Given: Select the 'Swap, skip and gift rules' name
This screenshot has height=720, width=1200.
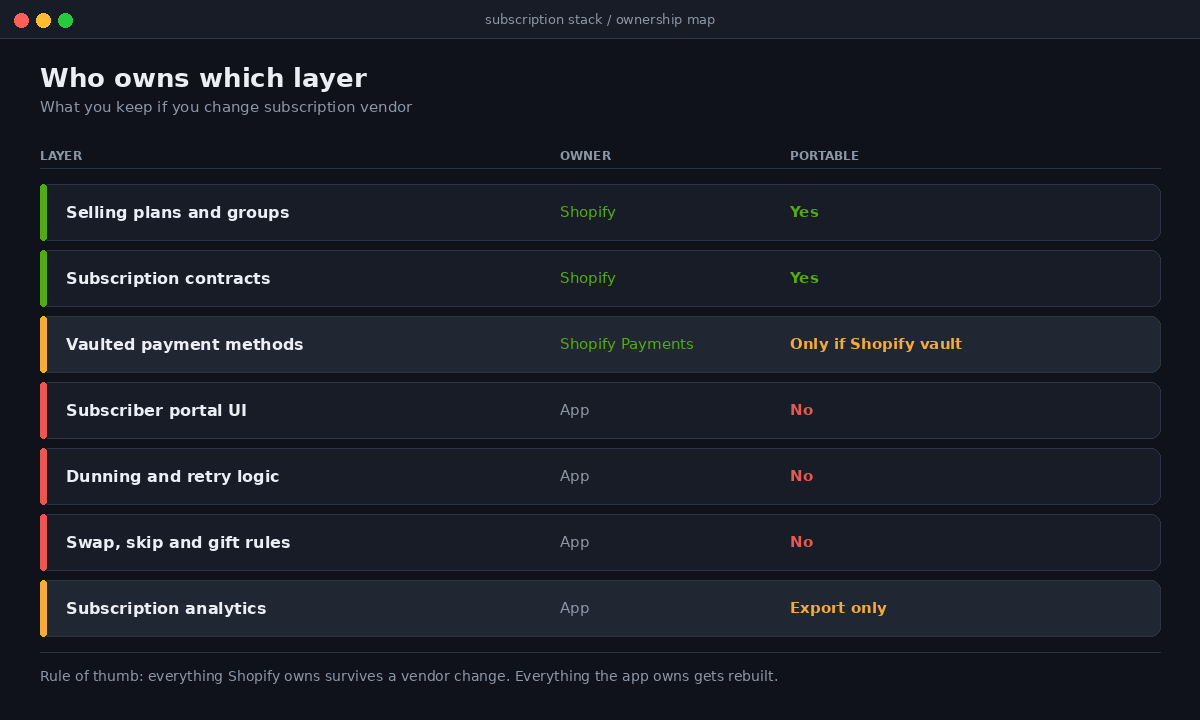Looking at the screenshot, I should [x=178, y=542].
